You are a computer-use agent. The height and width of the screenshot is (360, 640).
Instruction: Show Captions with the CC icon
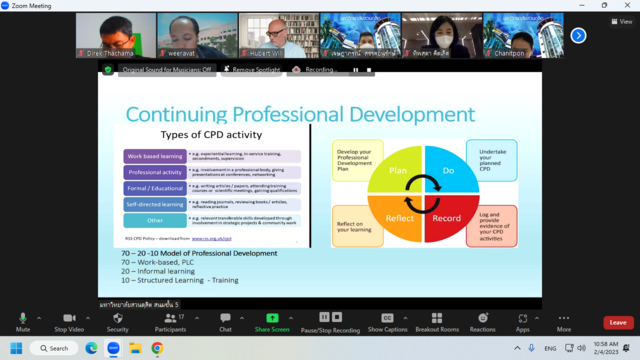tap(387, 318)
